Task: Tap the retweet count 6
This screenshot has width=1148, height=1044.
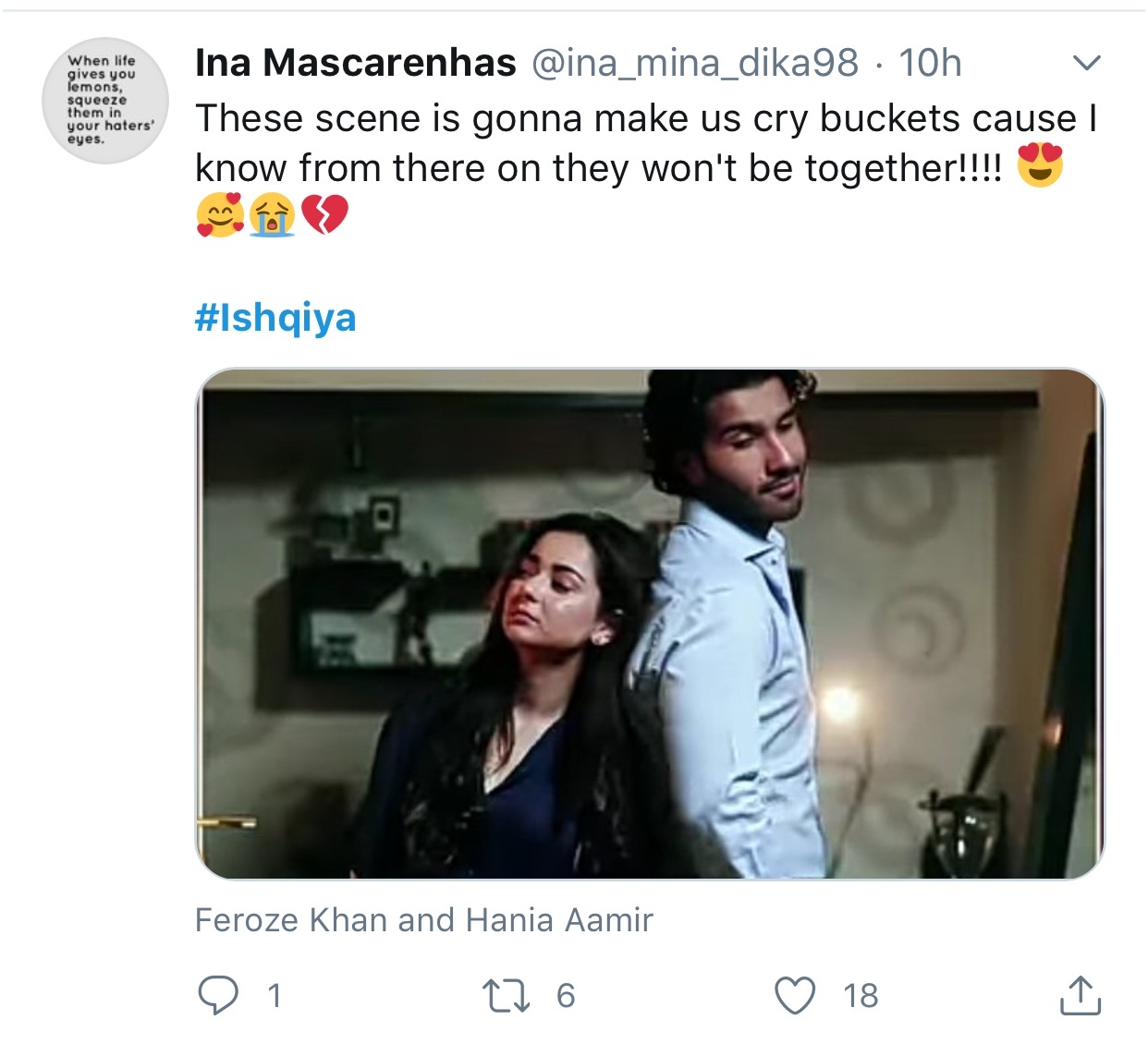Action: point(566,995)
